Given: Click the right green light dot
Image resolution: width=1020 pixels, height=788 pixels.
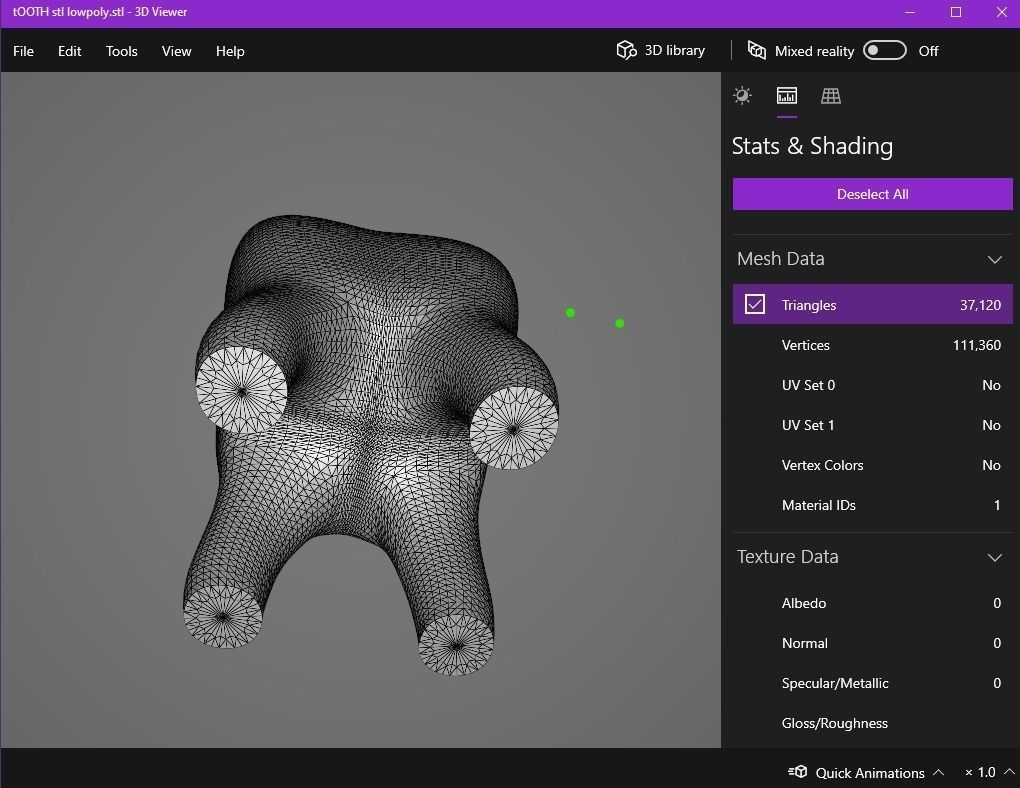Looking at the screenshot, I should pos(620,323).
